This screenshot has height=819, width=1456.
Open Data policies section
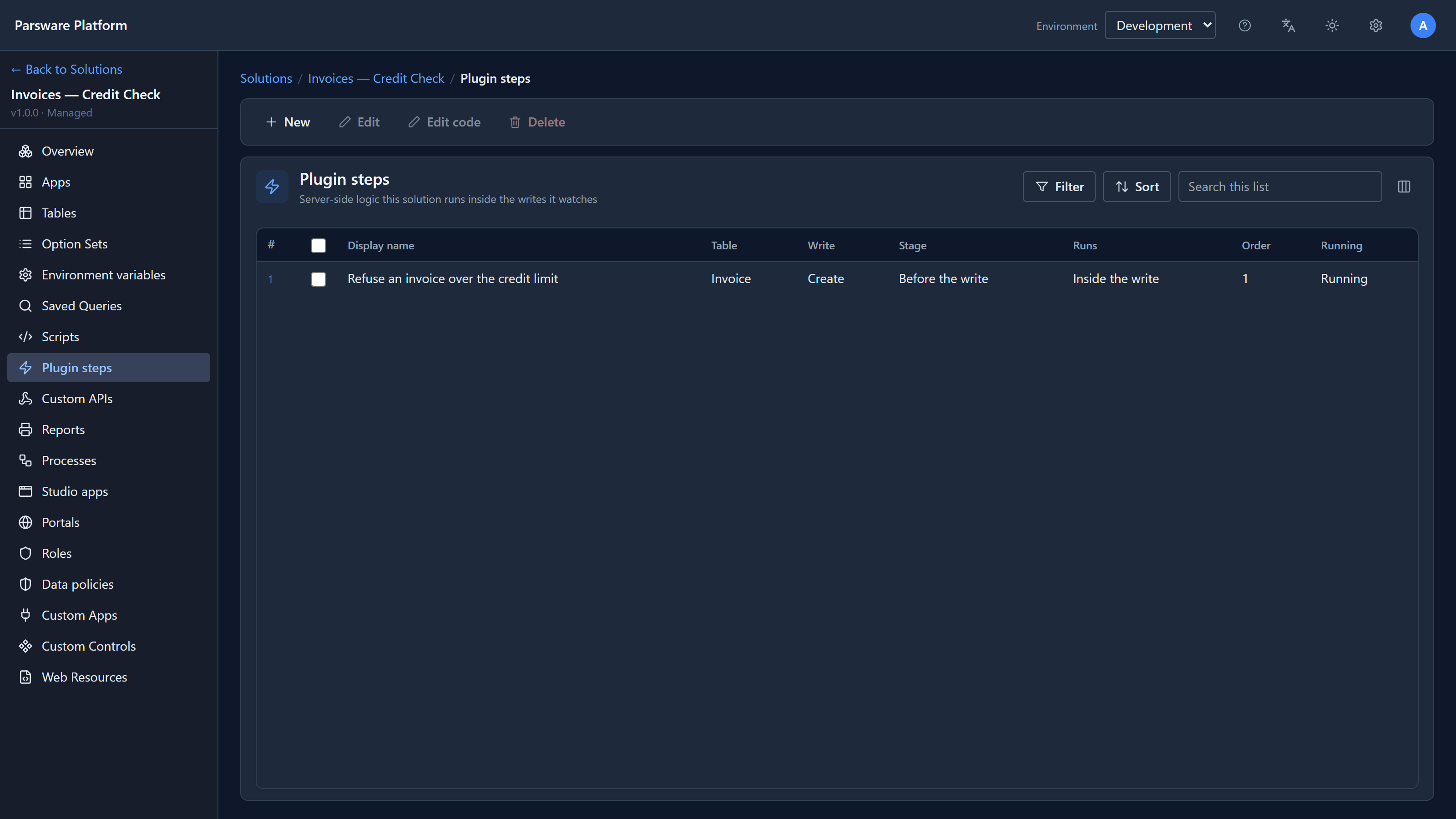coord(109,584)
